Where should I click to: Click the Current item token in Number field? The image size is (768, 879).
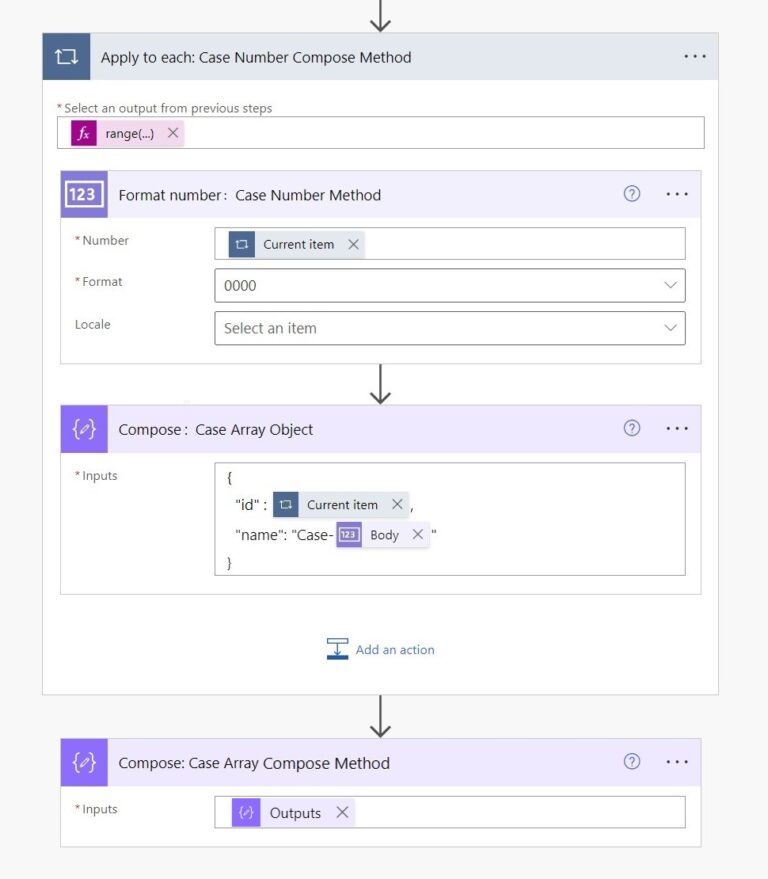[301, 243]
